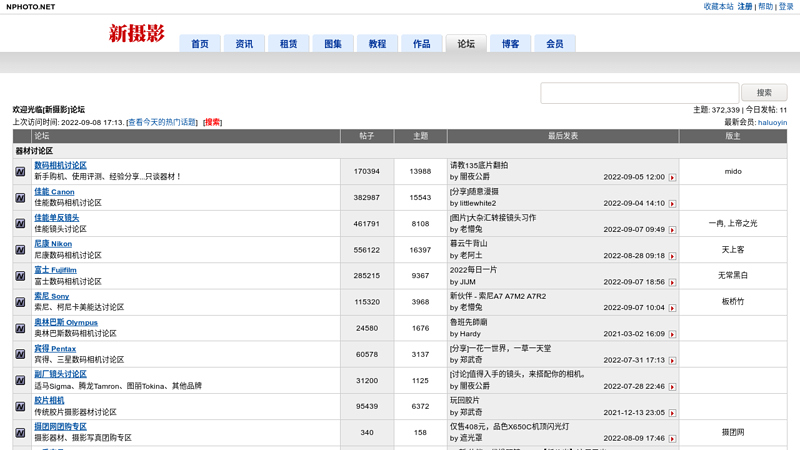Click the forum icon beside 索尼 Sony
Image resolution: width=800 pixels, height=450 pixels.
point(20,302)
